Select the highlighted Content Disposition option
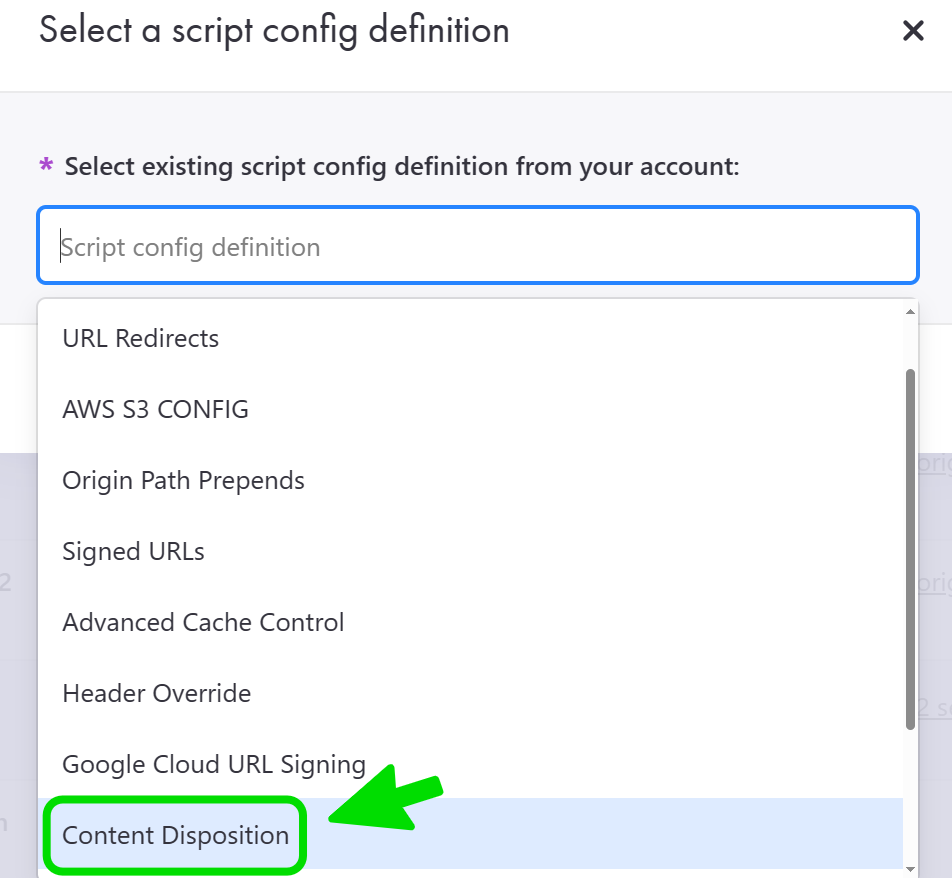Viewport: 952px width, 878px height. (175, 835)
